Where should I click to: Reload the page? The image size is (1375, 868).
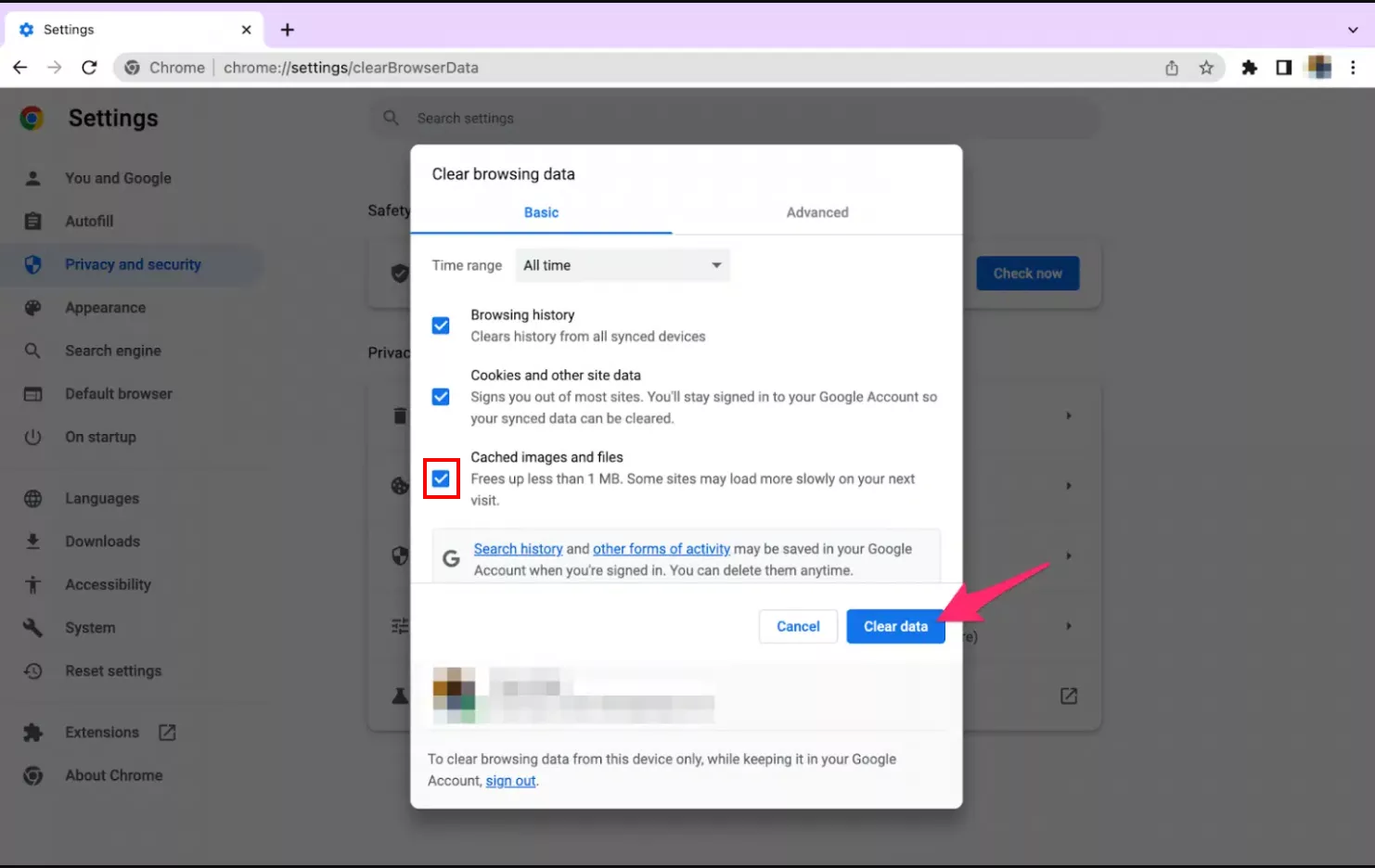[89, 68]
